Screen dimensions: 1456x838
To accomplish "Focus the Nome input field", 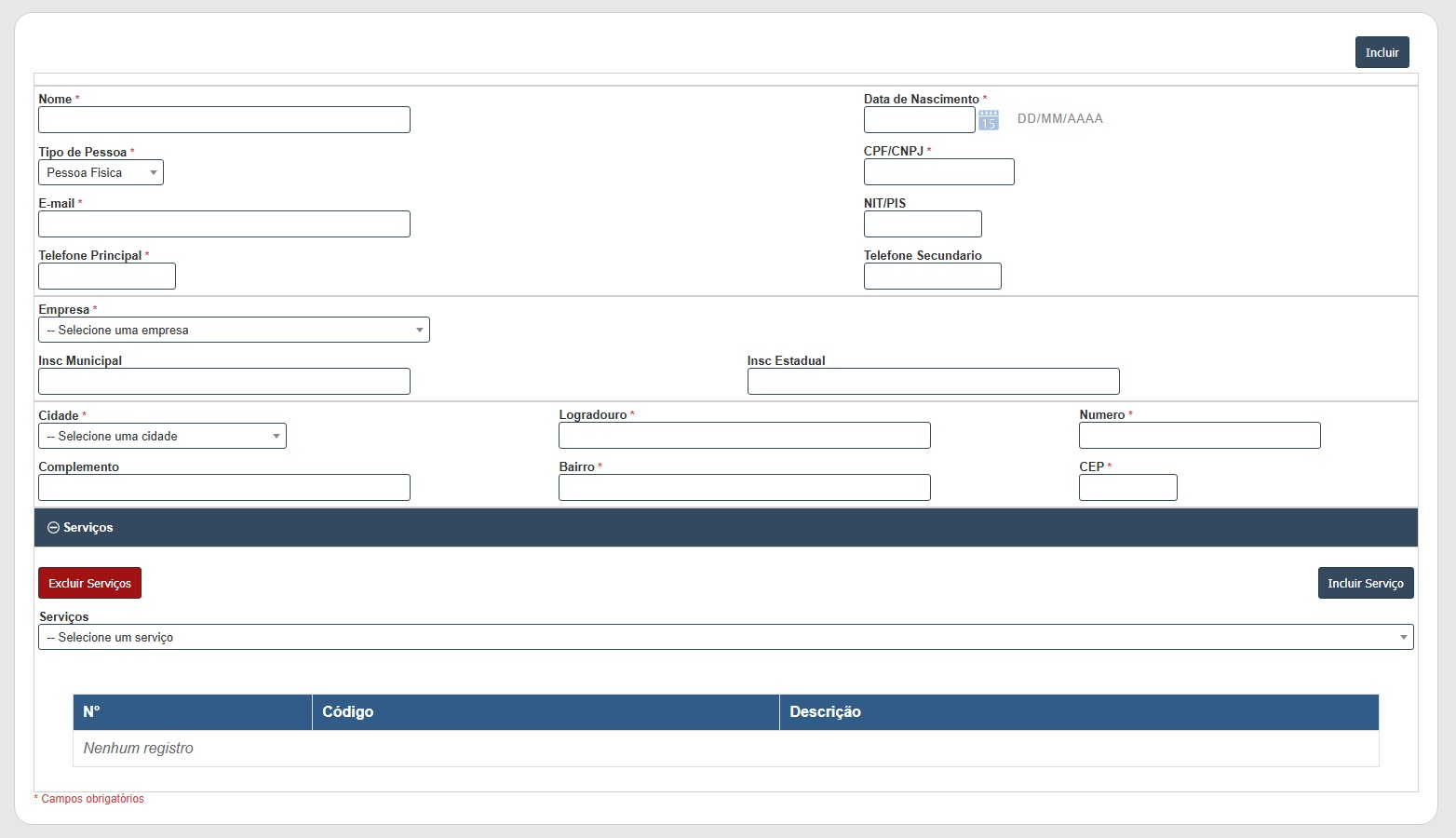I will [x=224, y=119].
